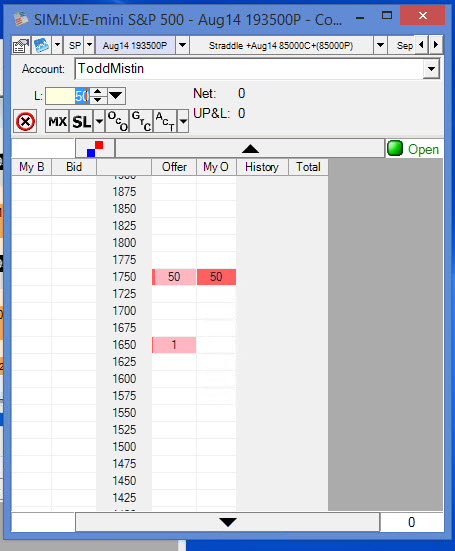The image size is (455, 551).
Task: Click the red and blue squares icon
Action: tap(95, 149)
